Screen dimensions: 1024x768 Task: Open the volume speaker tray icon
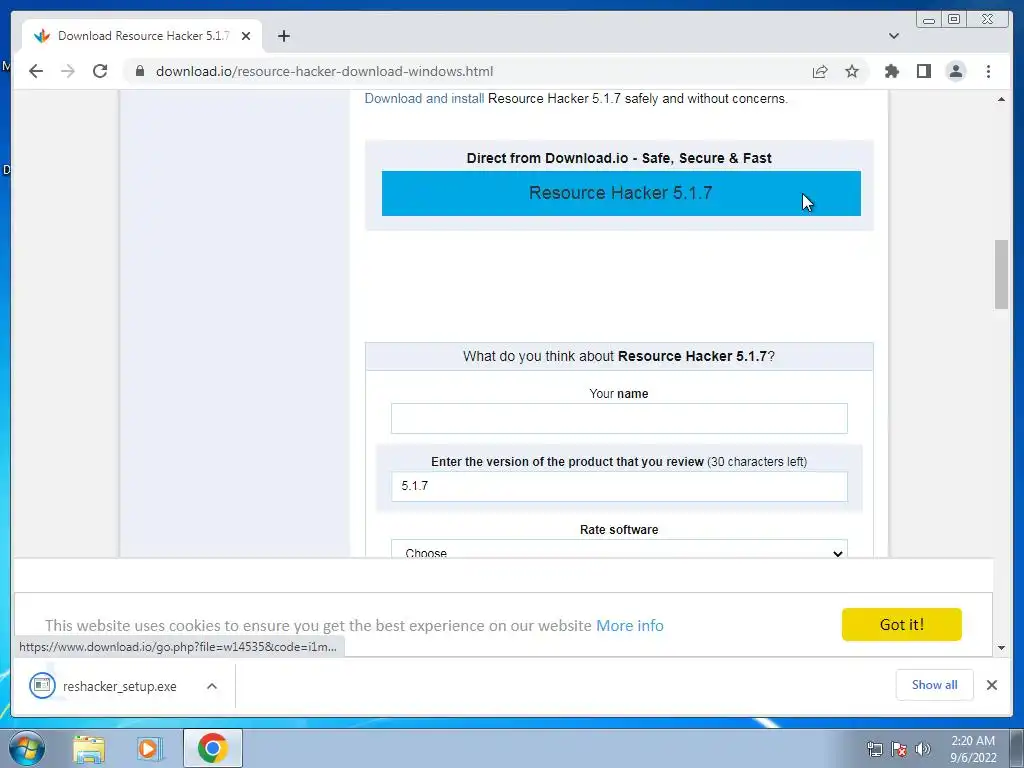point(923,748)
